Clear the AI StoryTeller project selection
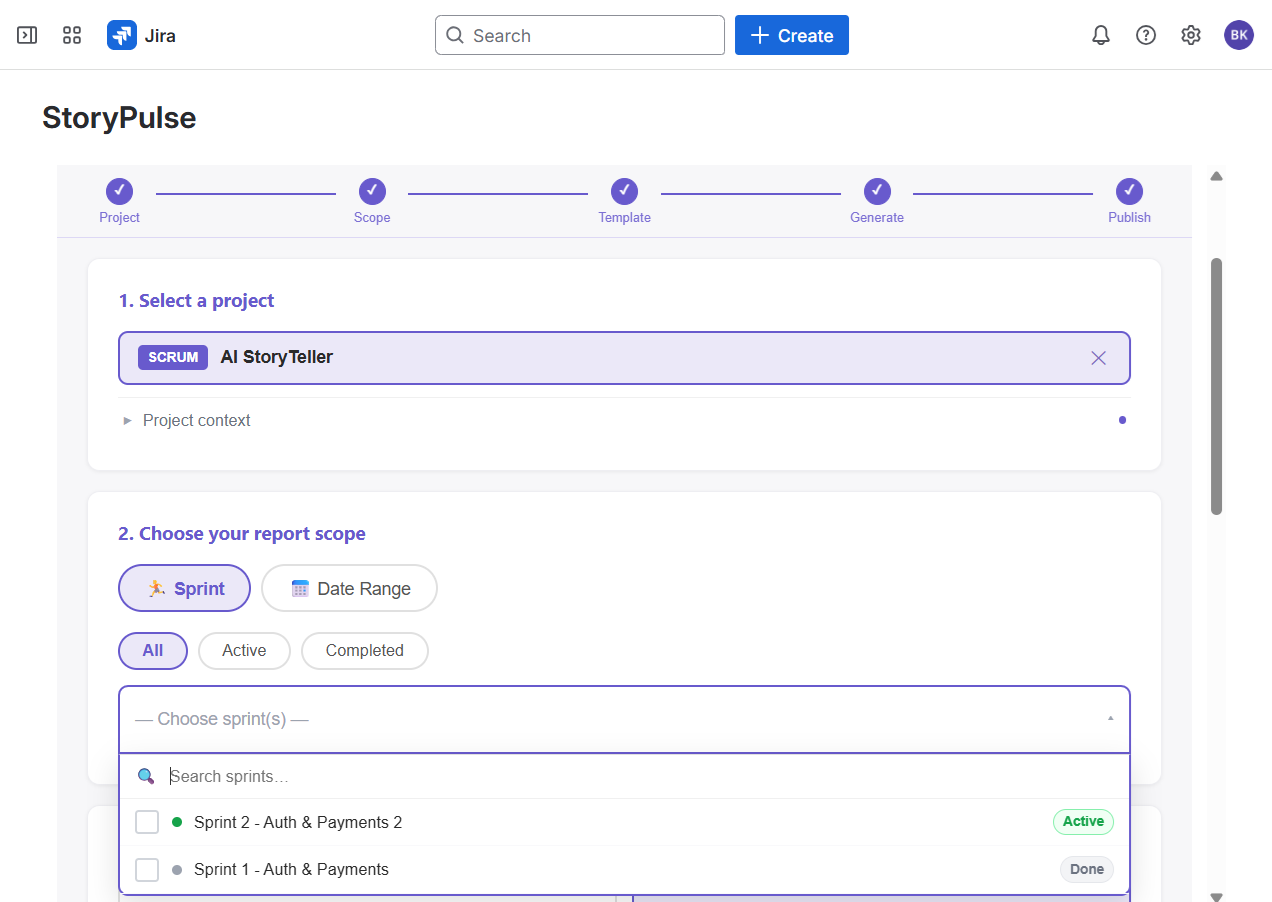Screen dimensions: 1272x902 point(1098,358)
